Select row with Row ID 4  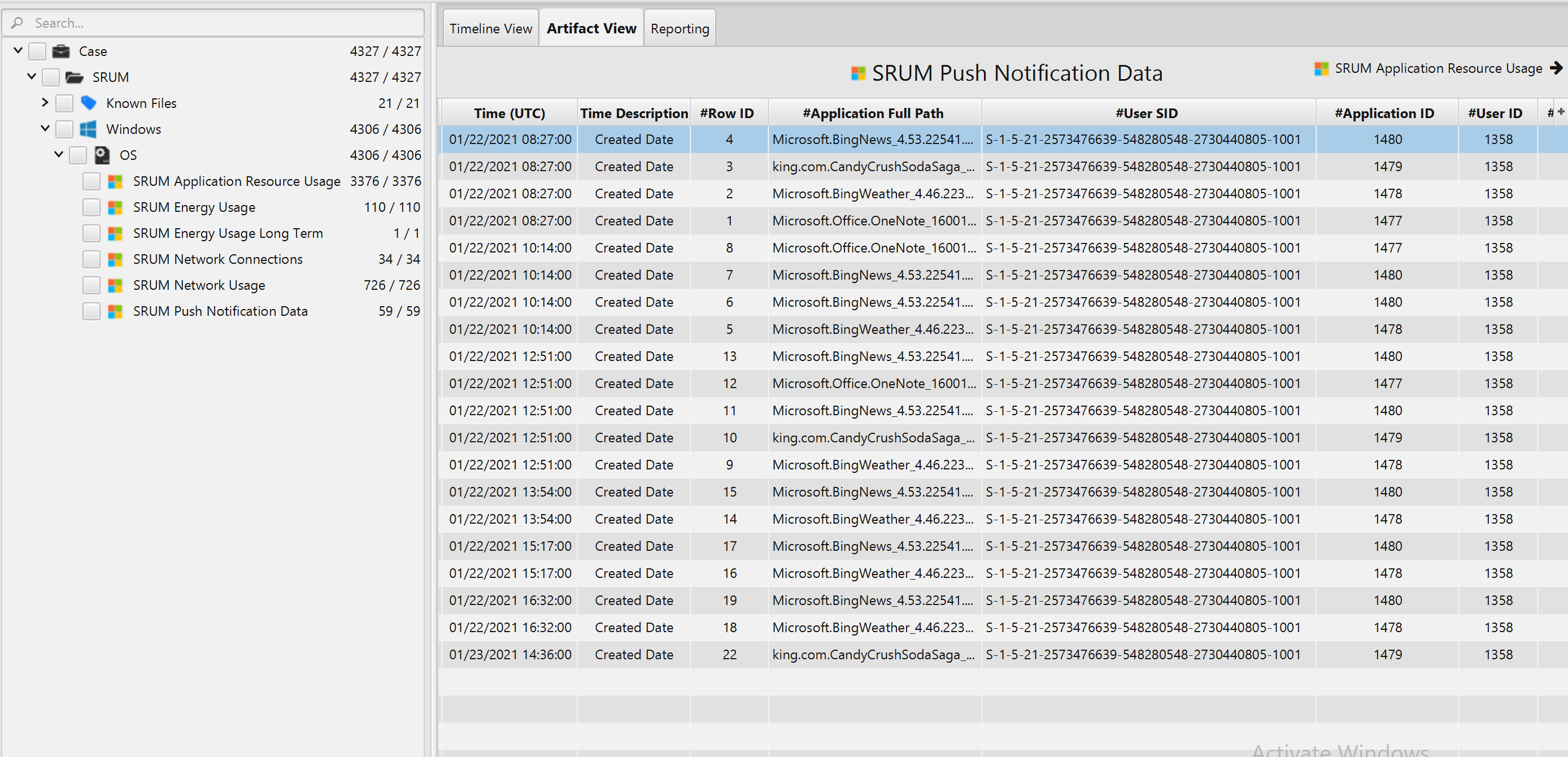(1003, 140)
